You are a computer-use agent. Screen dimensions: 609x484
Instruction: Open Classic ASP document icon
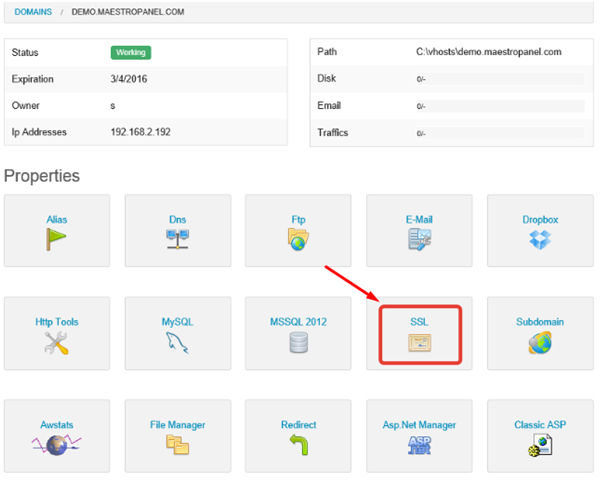click(x=540, y=445)
